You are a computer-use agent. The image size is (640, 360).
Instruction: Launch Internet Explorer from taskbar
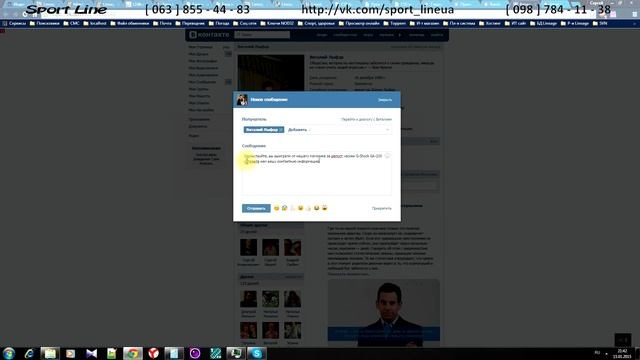29,353
